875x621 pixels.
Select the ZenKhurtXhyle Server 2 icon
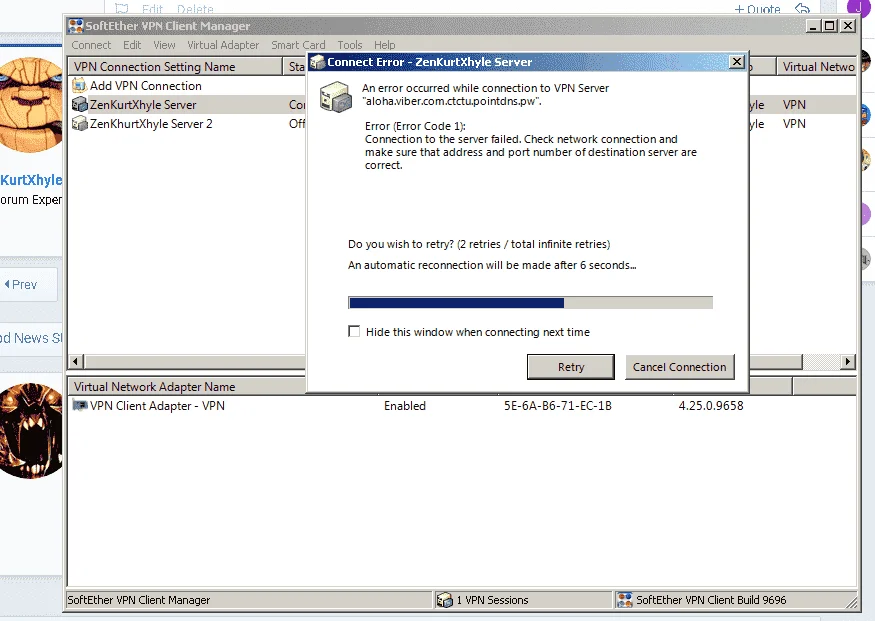coord(80,123)
